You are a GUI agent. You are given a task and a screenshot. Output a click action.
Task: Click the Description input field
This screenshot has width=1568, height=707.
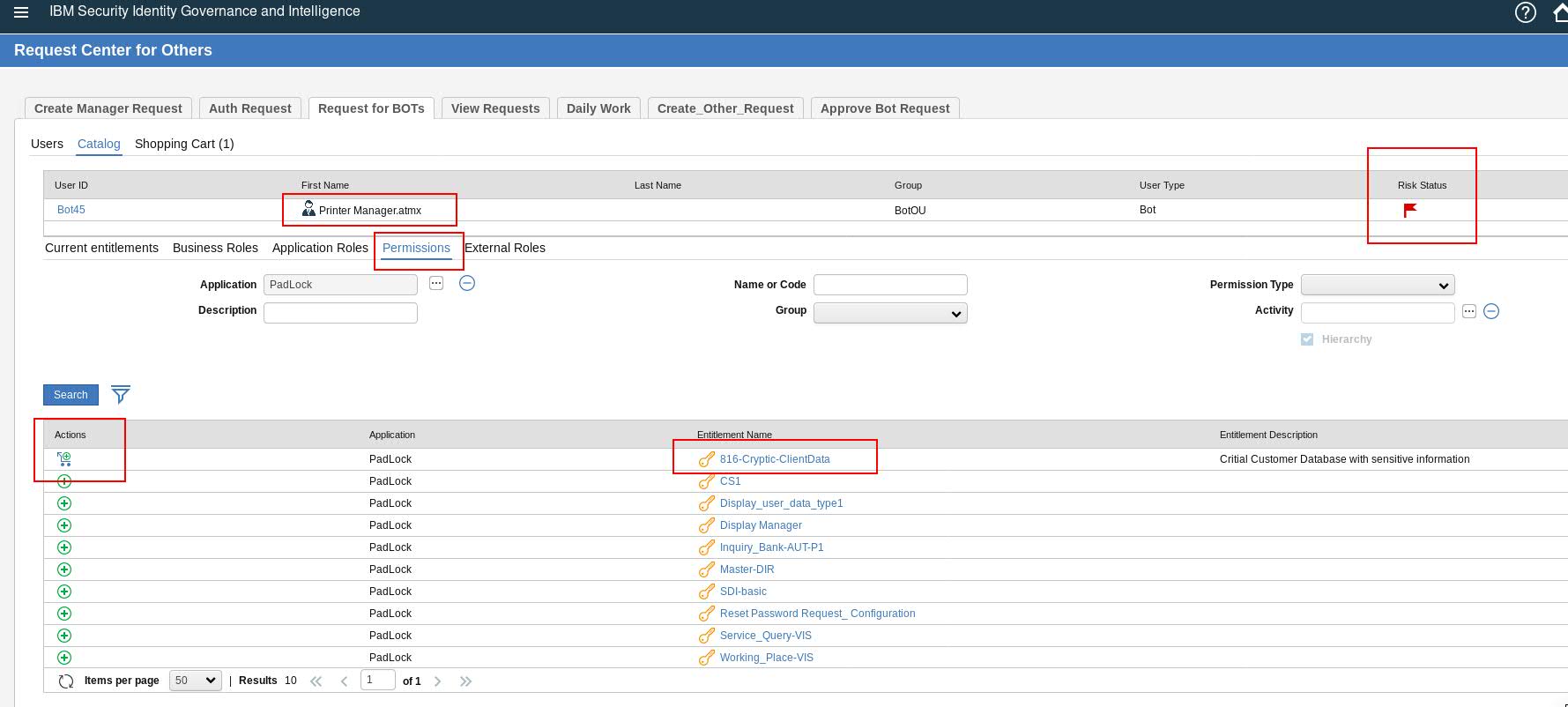[340, 313]
